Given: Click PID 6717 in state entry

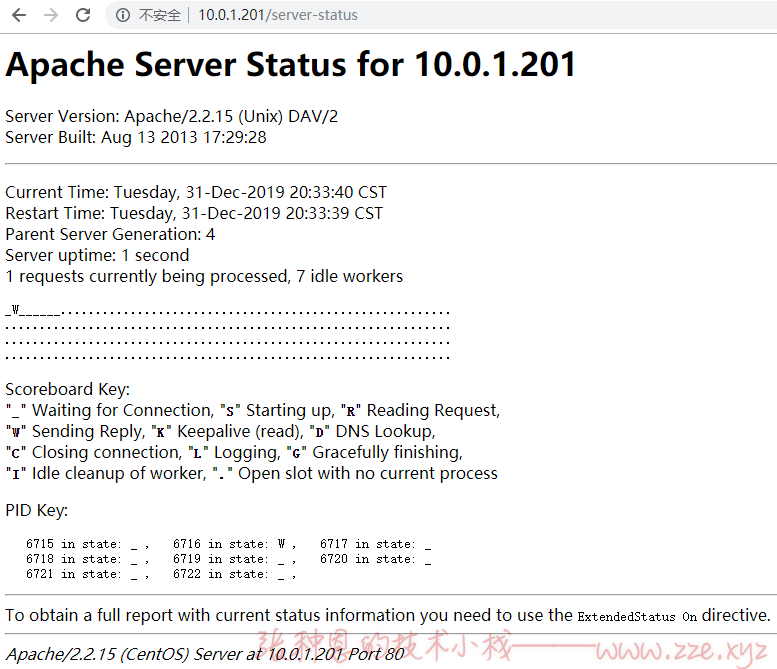Looking at the screenshot, I should click(x=376, y=544).
